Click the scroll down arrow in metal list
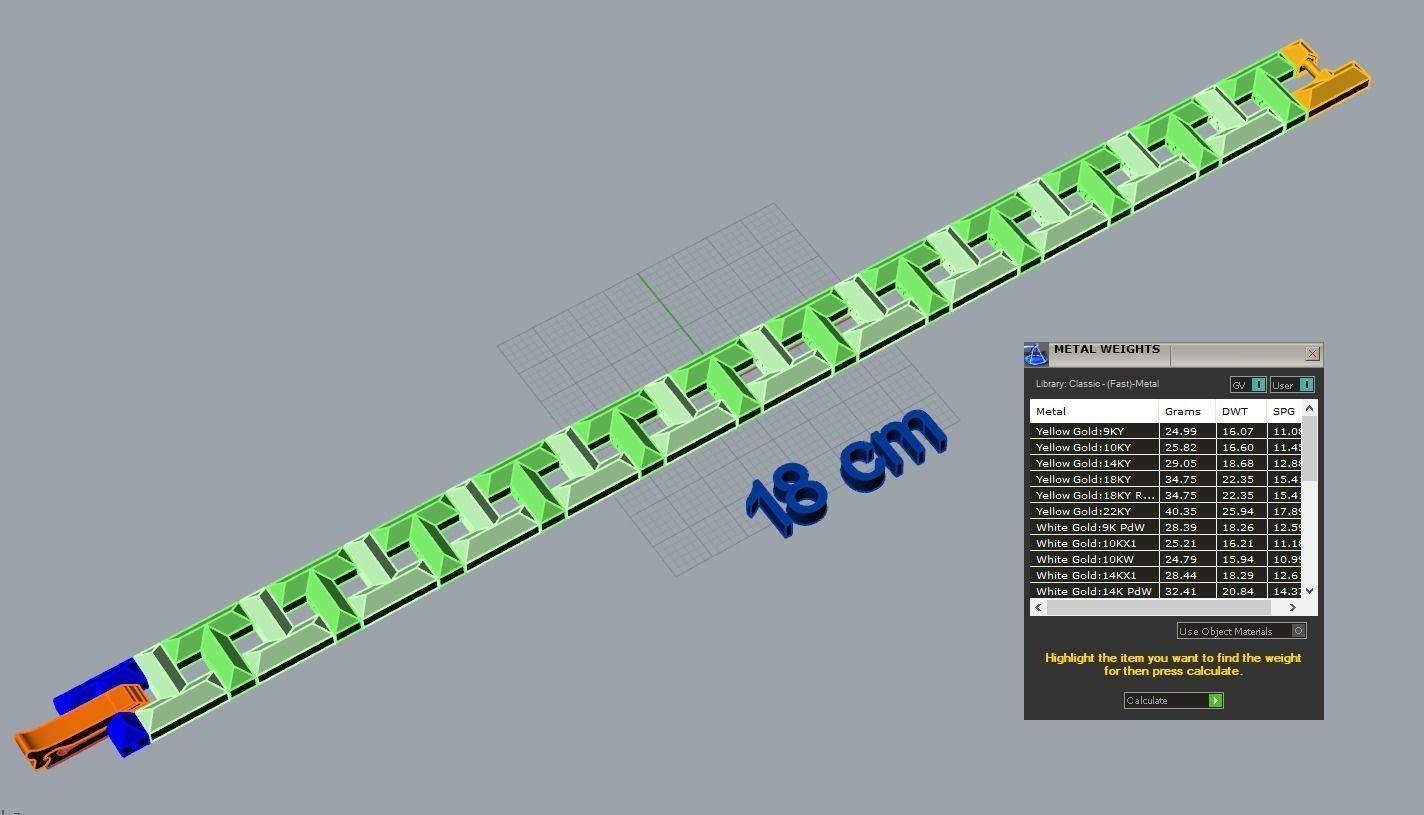The height and width of the screenshot is (815, 1424). (1310, 591)
